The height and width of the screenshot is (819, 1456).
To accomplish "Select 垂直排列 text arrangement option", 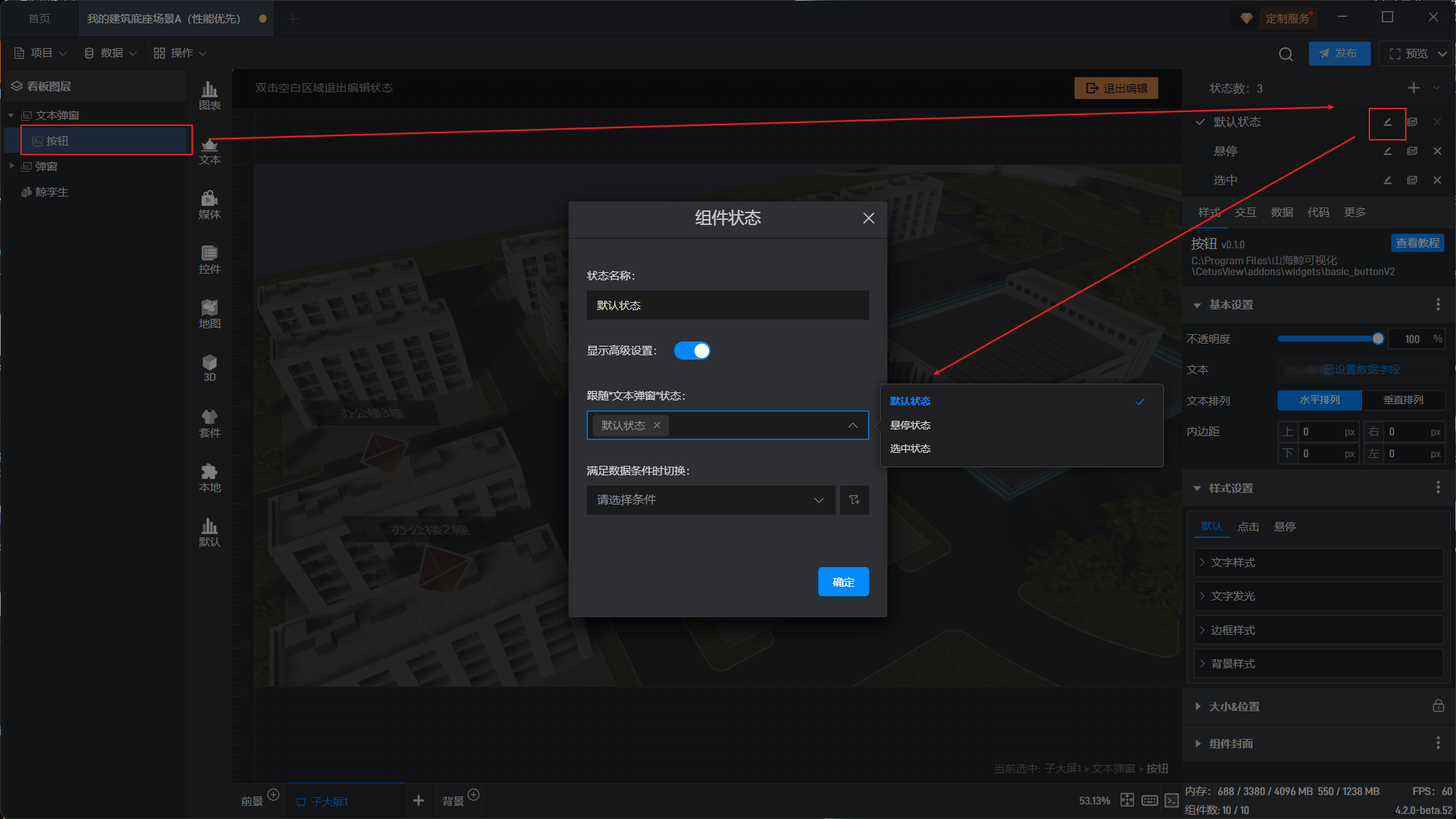I will click(x=1403, y=400).
